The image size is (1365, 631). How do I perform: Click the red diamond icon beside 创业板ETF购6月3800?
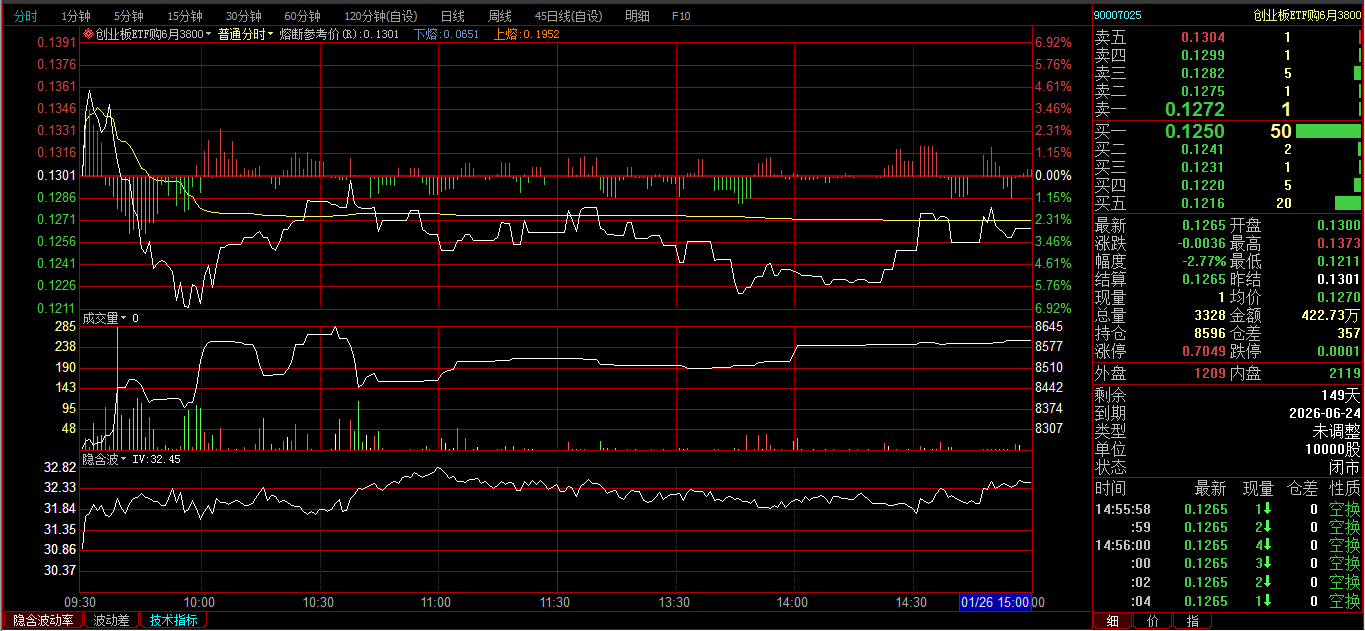(89, 34)
